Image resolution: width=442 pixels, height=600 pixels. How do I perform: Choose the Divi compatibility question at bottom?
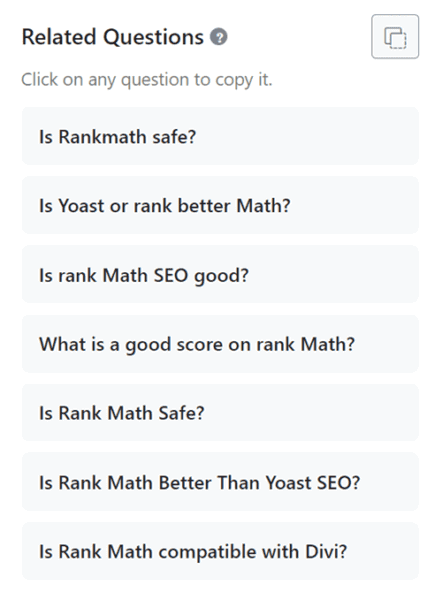click(220, 551)
